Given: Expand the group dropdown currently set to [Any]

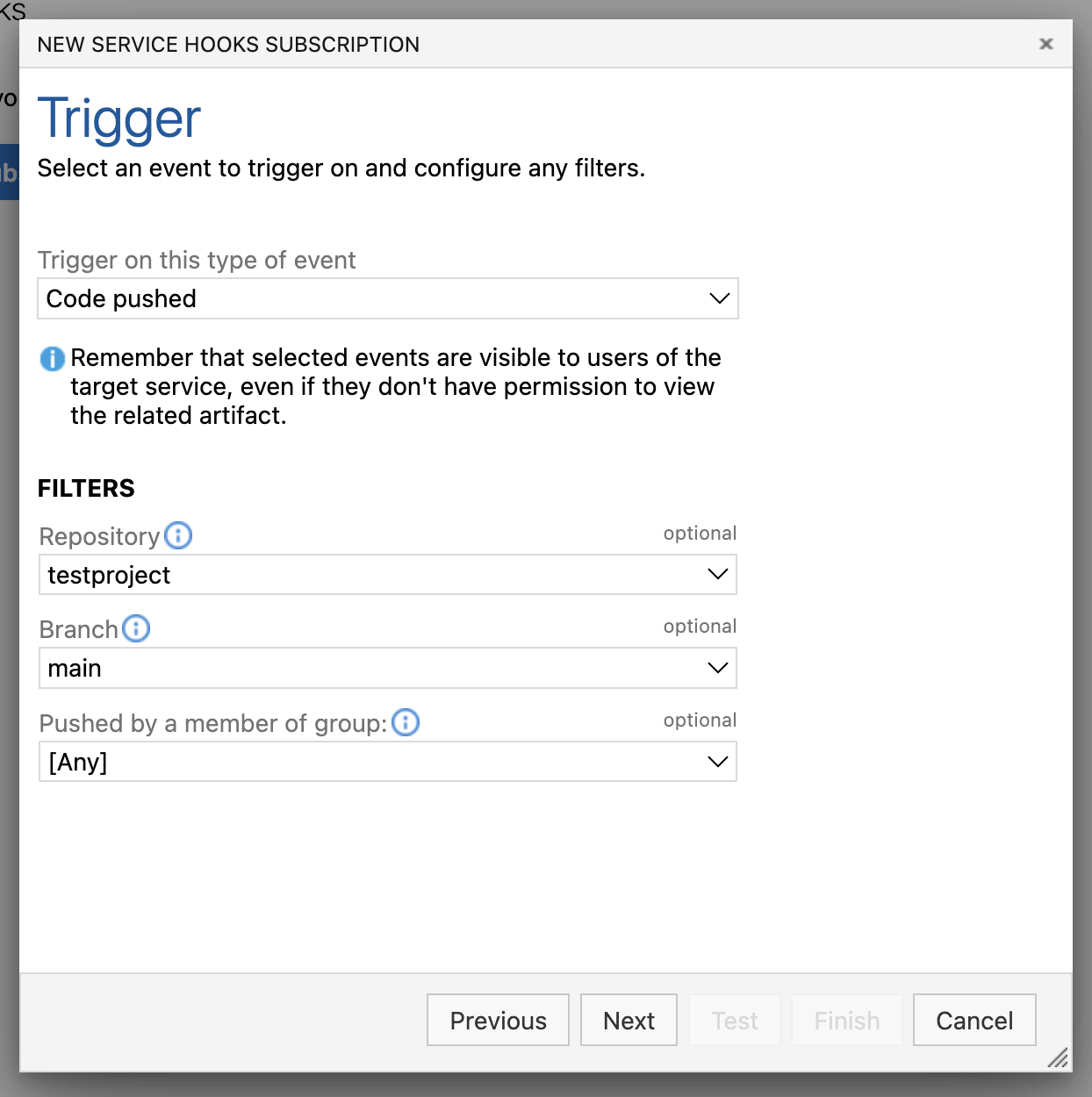Looking at the screenshot, I should pos(387,762).
